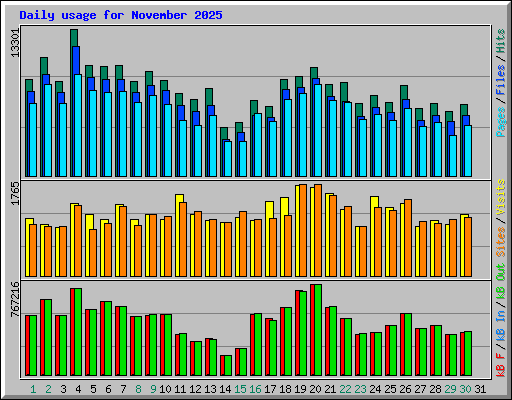Click day label 1 on the x-axis
512x400 pixels.
(x=33, y=389)
